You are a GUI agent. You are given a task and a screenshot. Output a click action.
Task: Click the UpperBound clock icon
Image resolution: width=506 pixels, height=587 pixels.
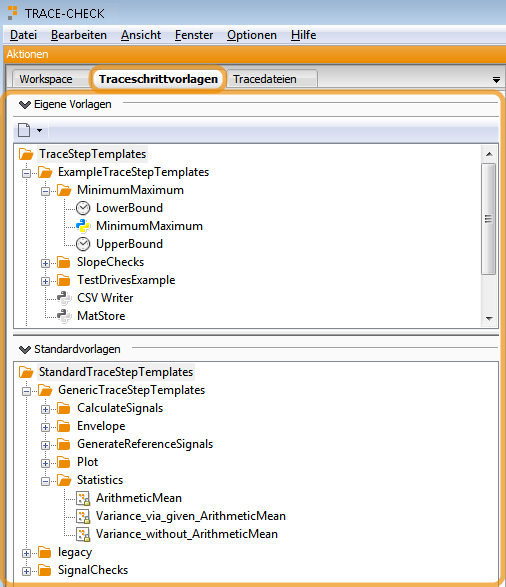pos(83,244)
